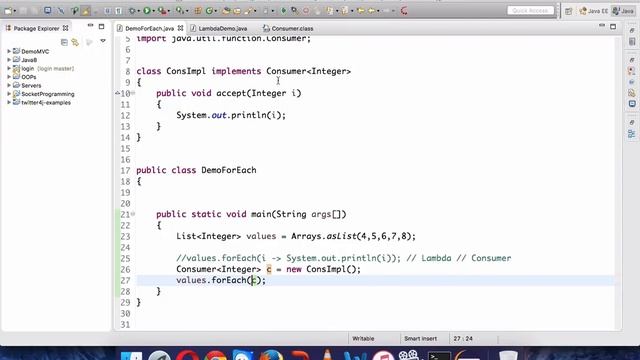
Task: Maximize the Package Explorer panel
Action: click(102, 27)
